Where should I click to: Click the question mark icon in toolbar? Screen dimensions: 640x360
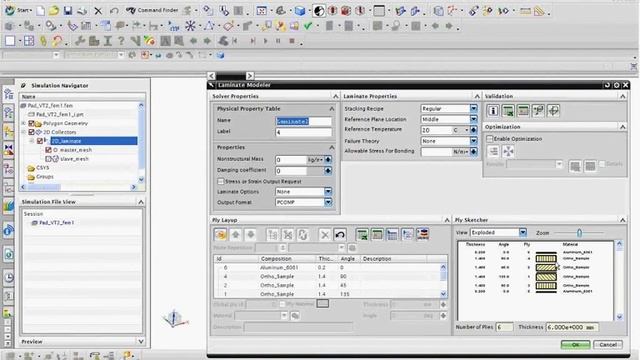click(x=121, y=41)
